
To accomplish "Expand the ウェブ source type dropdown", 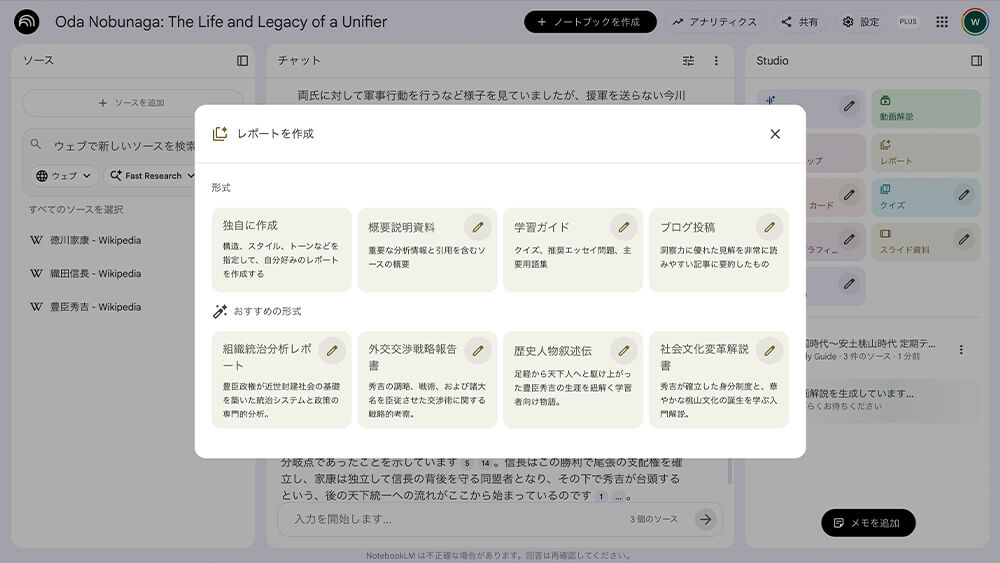I will tap(64, 176).
